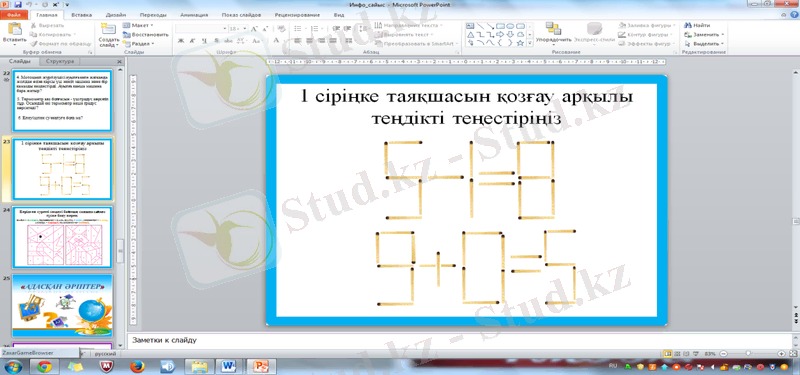
Task: Click the Восстановить button
Action: [146, 35]
